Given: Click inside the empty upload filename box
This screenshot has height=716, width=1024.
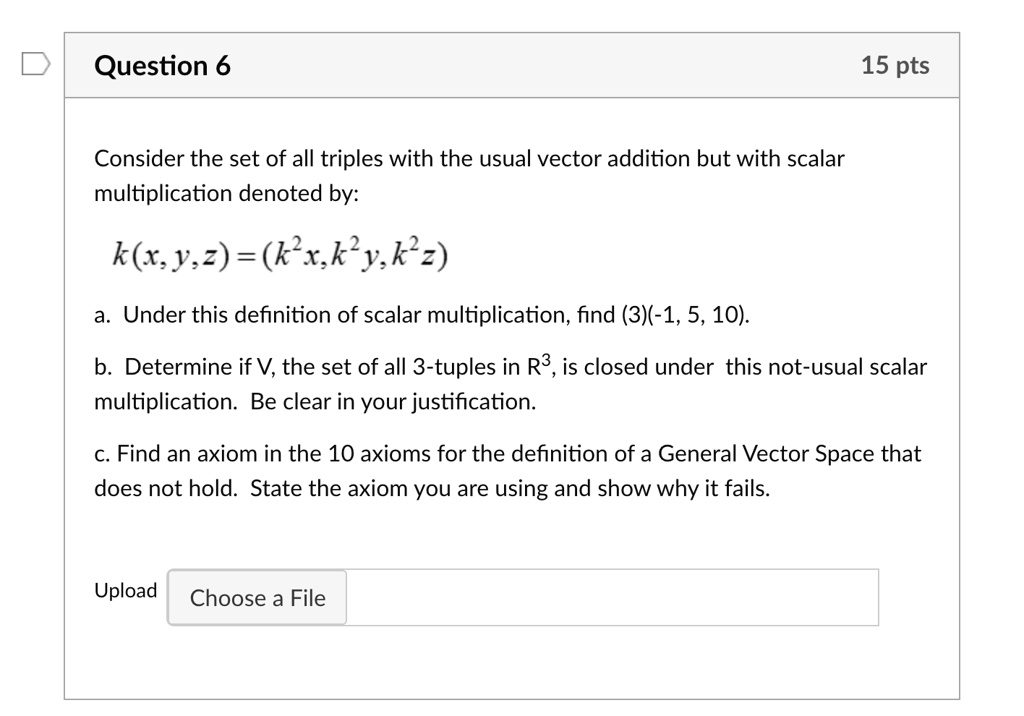Looking at the screenshot, I should 610,597.
